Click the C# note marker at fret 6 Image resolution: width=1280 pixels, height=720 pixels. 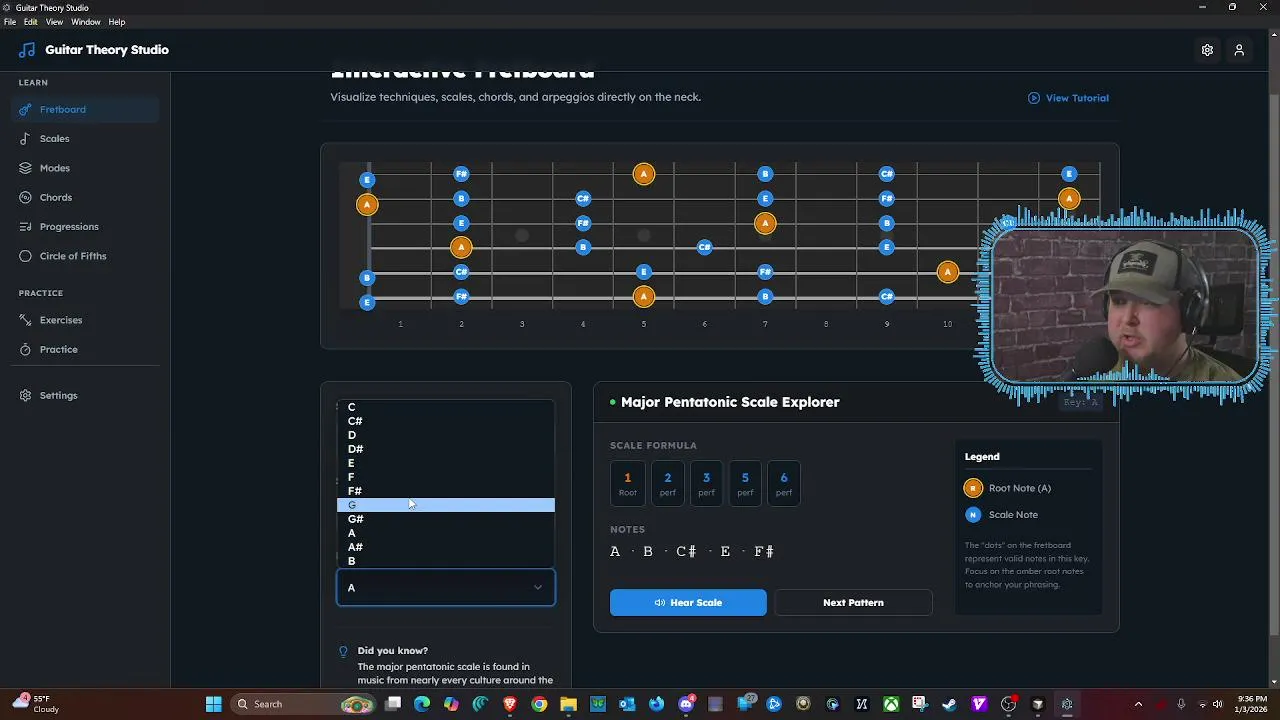pyautogui.click(x=705, y=247)
